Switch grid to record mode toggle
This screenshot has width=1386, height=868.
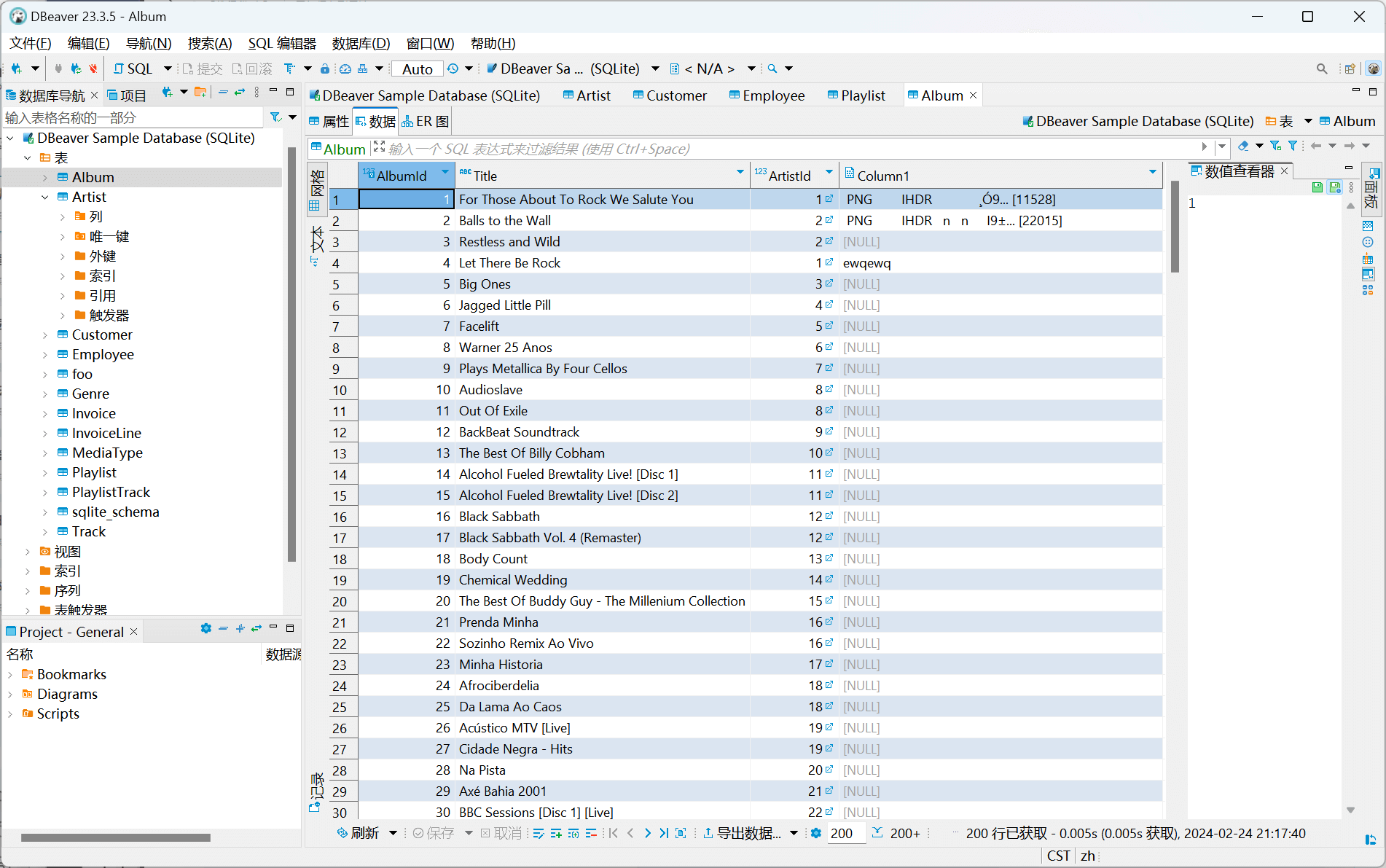click(318, 791)
